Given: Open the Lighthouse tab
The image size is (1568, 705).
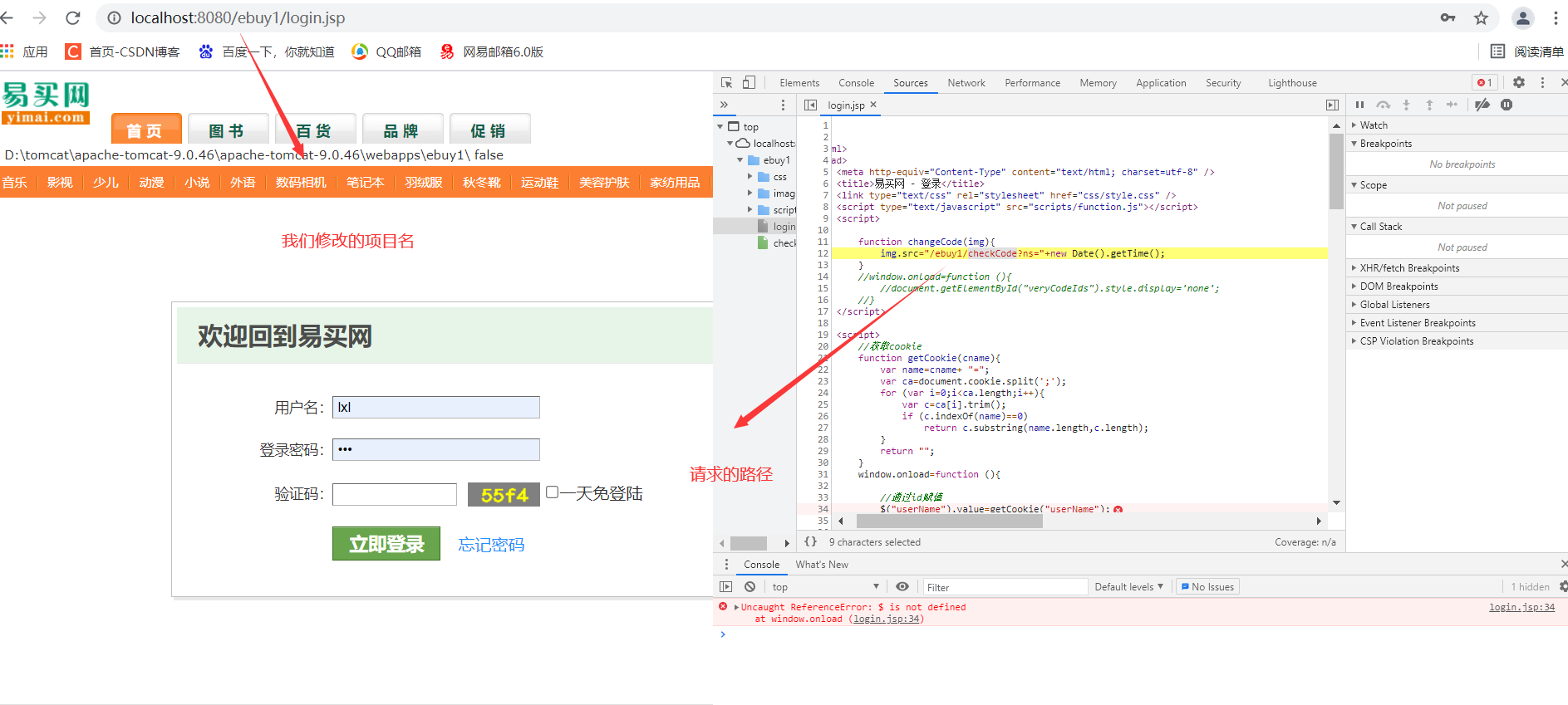Looking at the screenshot, I should coord(1292,83).
